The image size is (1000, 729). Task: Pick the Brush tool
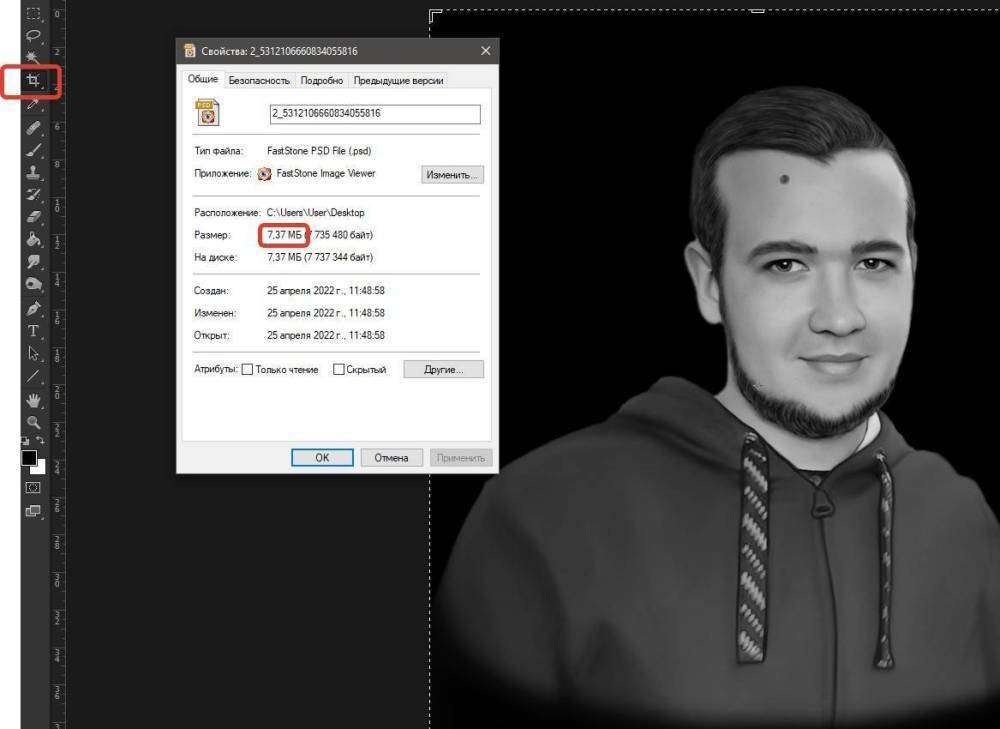click(33, 150)
